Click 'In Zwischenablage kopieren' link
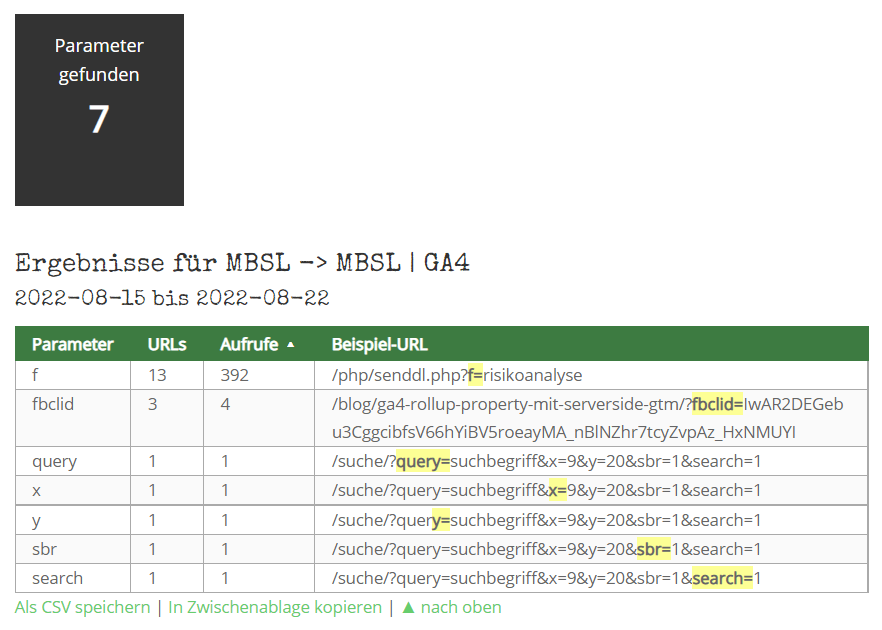This screenshot has height=630, width=882. [275, 607]
